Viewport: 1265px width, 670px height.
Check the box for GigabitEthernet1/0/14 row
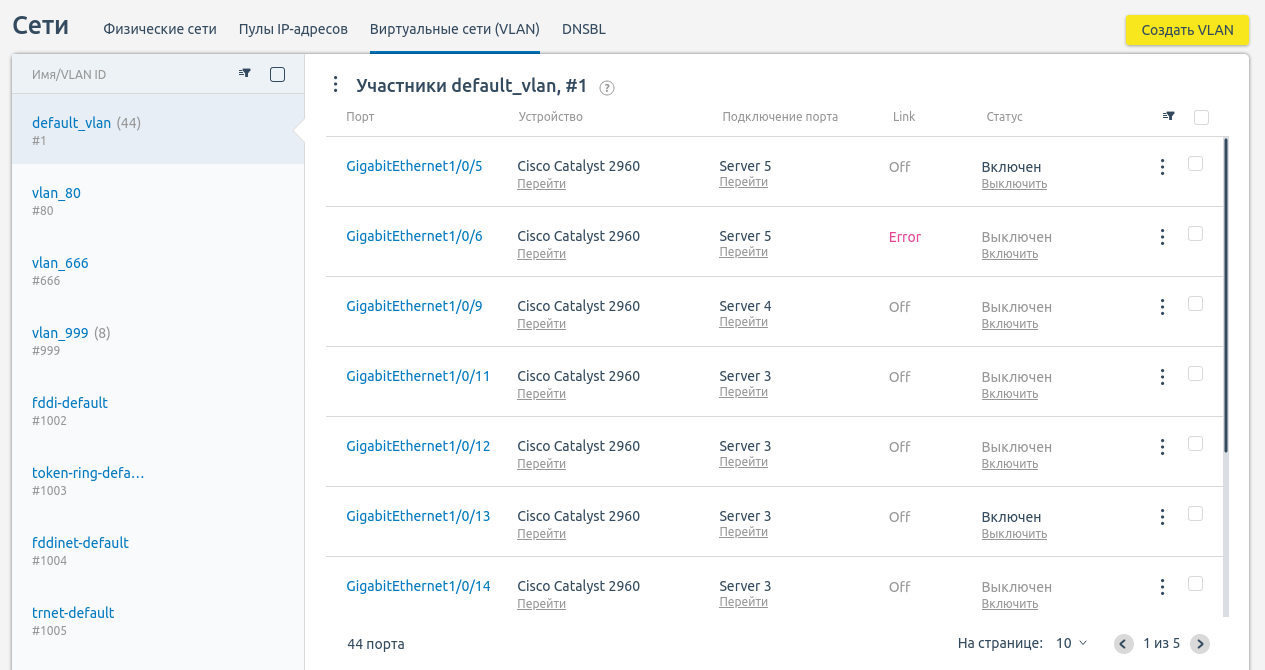click(1195, 584)
